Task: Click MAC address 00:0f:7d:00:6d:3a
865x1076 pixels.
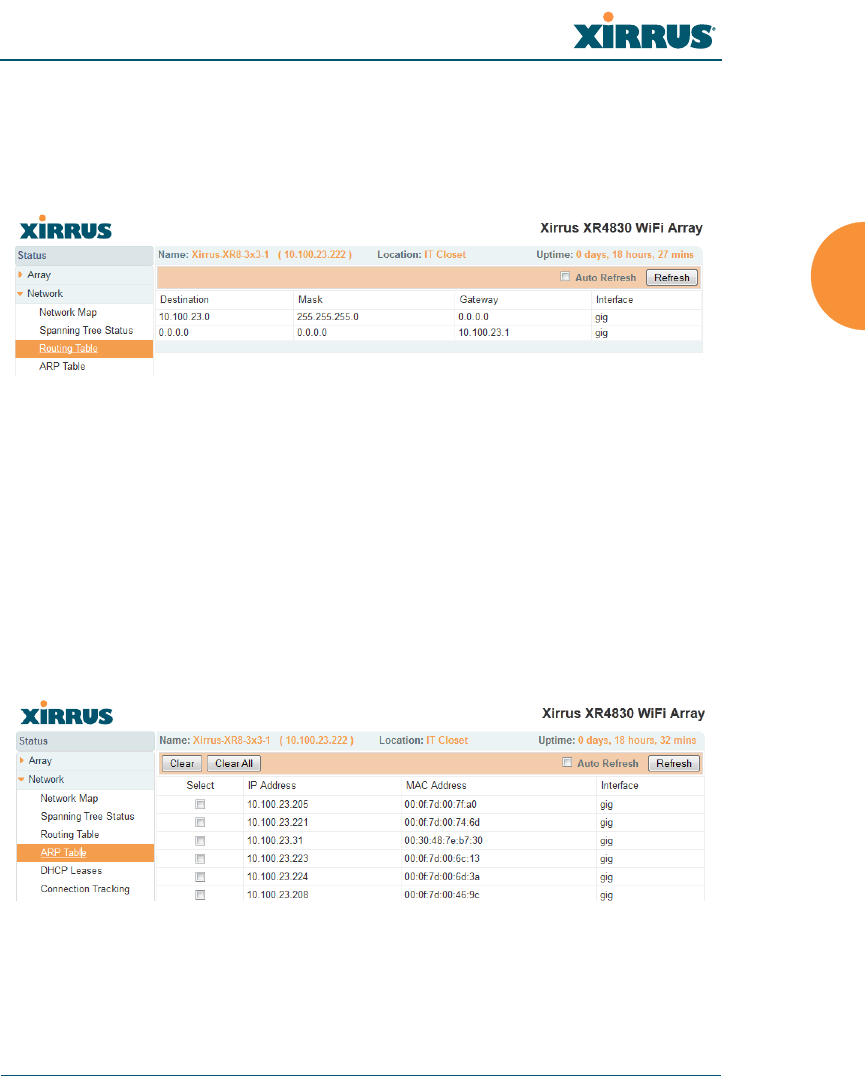Action: tap(442, 877)
